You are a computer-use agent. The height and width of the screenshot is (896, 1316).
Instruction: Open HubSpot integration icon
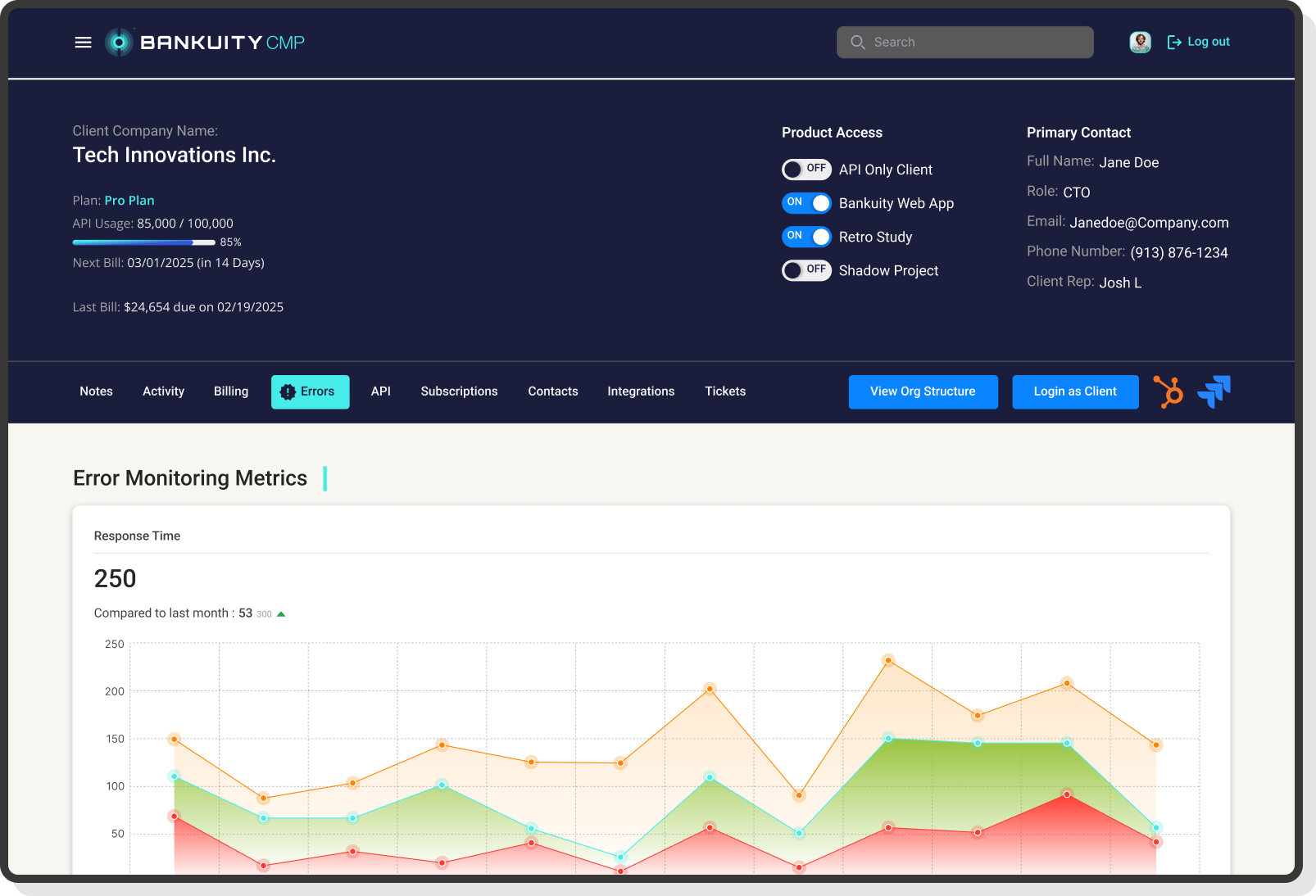(x=1169, y=391)
